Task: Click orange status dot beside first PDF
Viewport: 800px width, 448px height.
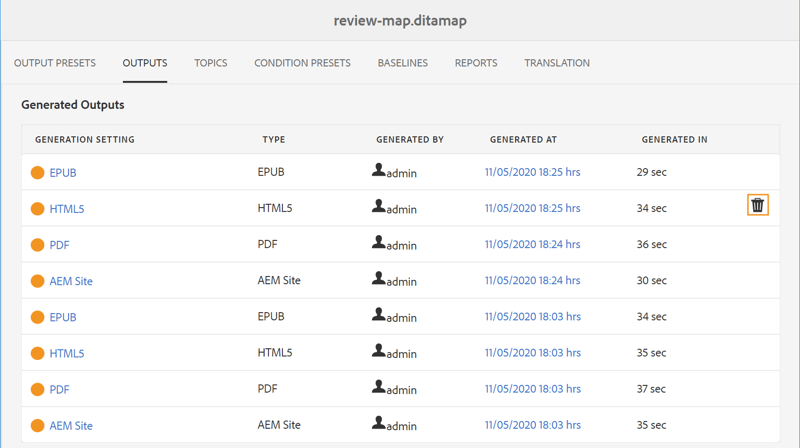Action: tap(37, 245)
